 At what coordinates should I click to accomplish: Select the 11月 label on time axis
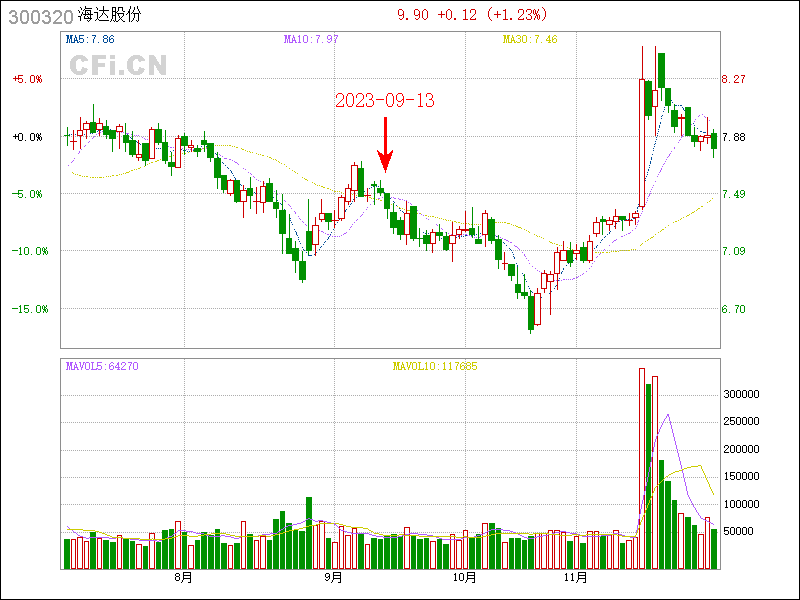pyautogui.click(x=574, y=578)
